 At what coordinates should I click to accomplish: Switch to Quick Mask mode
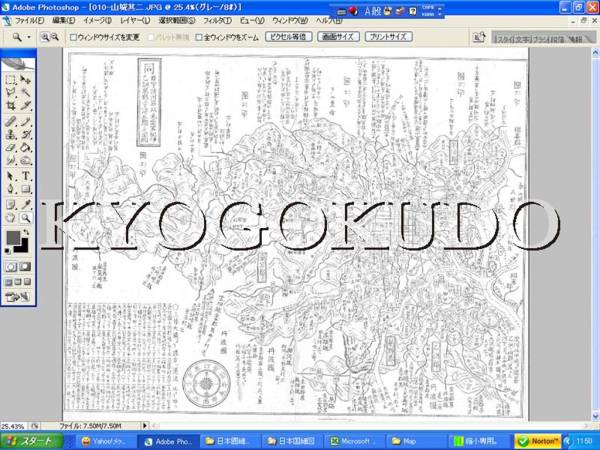click(25, 267)
